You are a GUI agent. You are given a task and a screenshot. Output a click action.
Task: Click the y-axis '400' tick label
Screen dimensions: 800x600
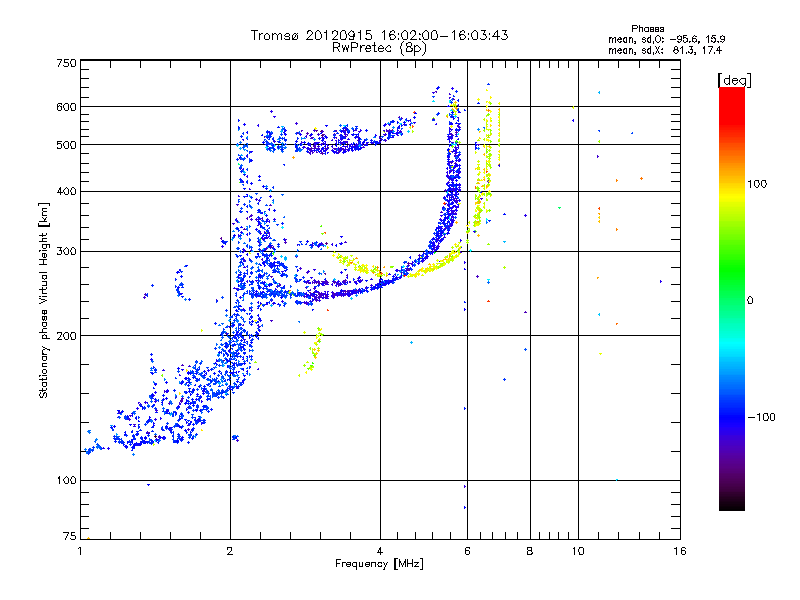(66, 192)
